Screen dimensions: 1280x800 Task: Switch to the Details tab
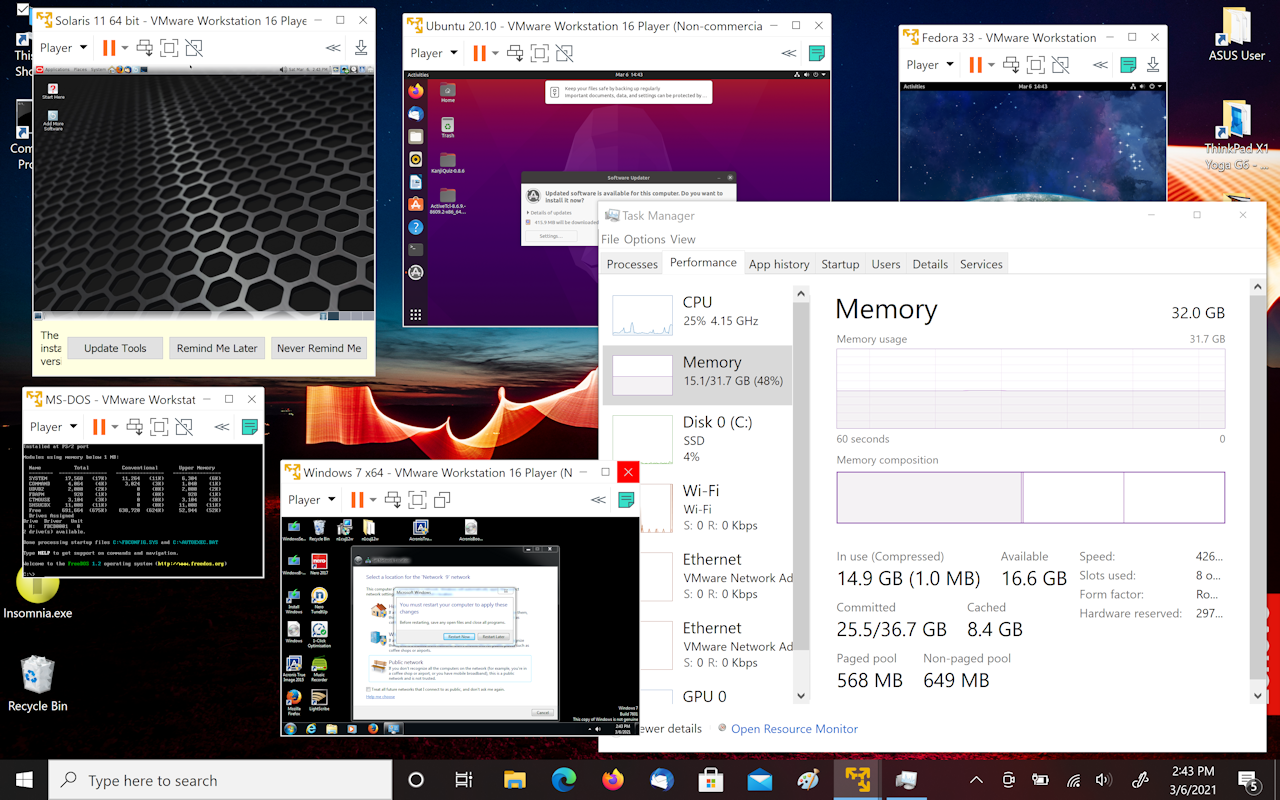coord(930,264)
